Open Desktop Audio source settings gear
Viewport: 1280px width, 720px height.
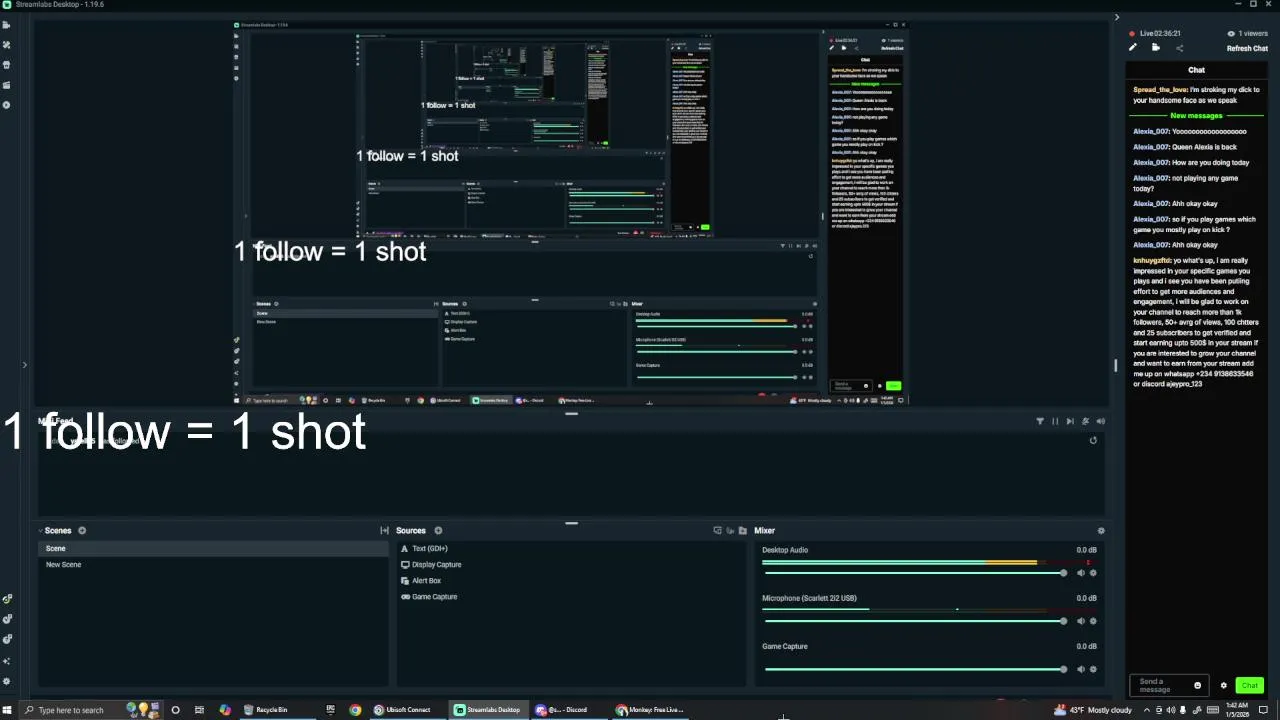(x=1092, y=573)
